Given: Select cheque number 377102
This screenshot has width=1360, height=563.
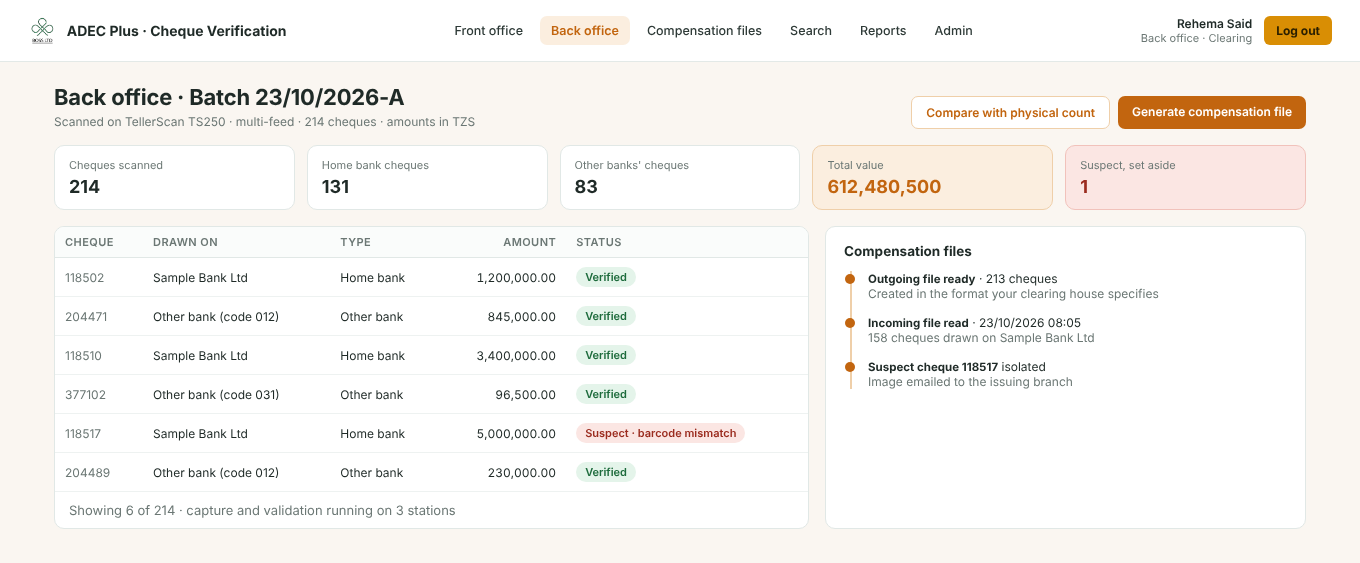Looking at the screenshot, I should click(x=86, y=395).
